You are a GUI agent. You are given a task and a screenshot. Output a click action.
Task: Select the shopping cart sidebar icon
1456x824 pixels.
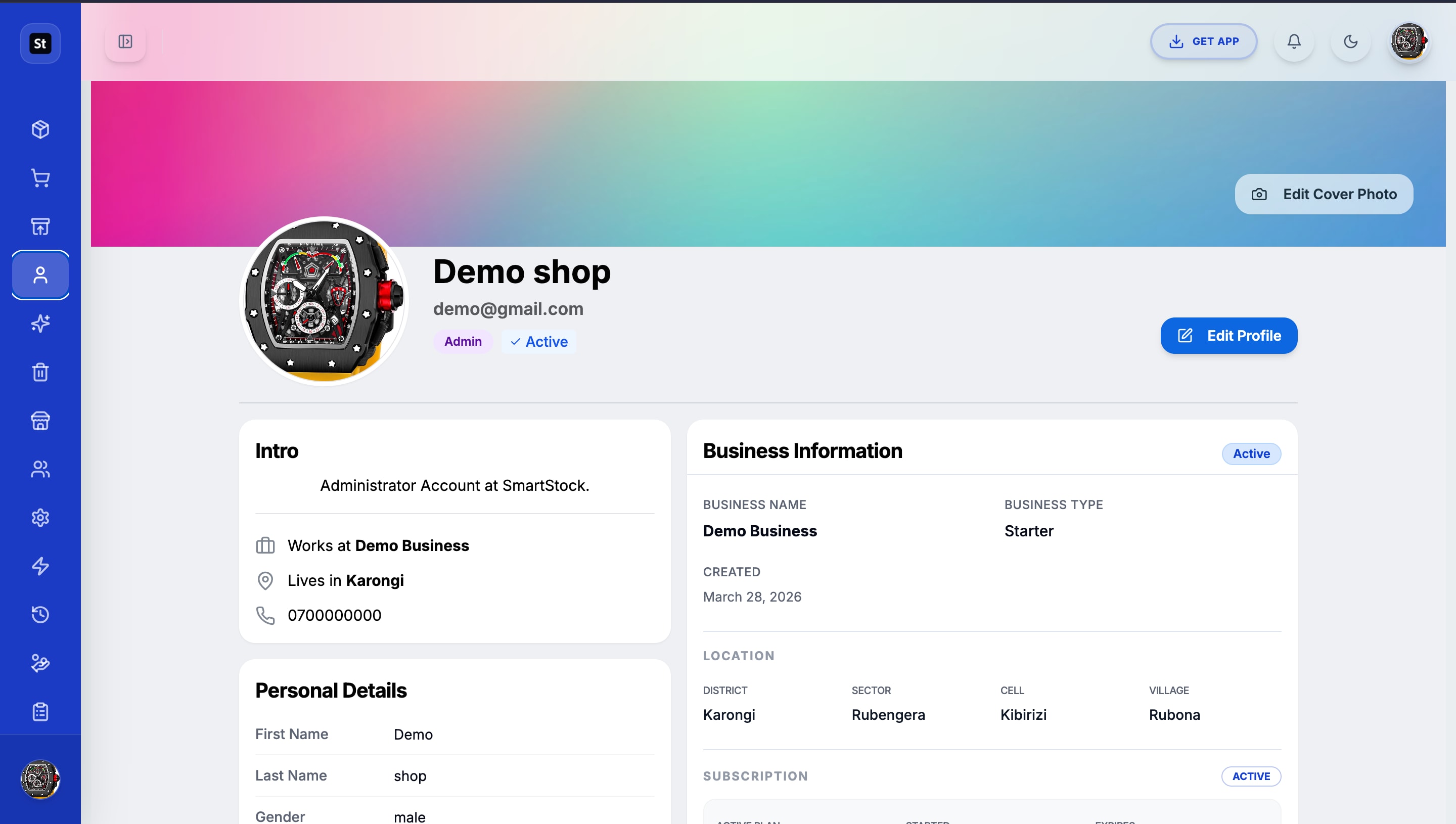coord(40,178)
